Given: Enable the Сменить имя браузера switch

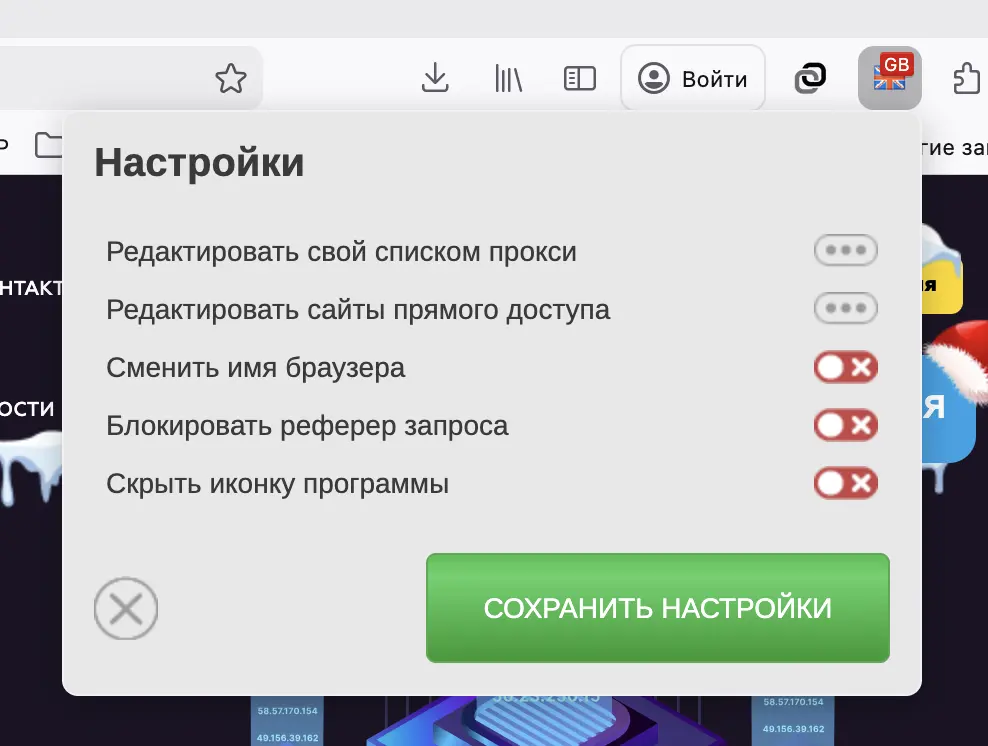Looking at the screenshot, I should 845,367.
